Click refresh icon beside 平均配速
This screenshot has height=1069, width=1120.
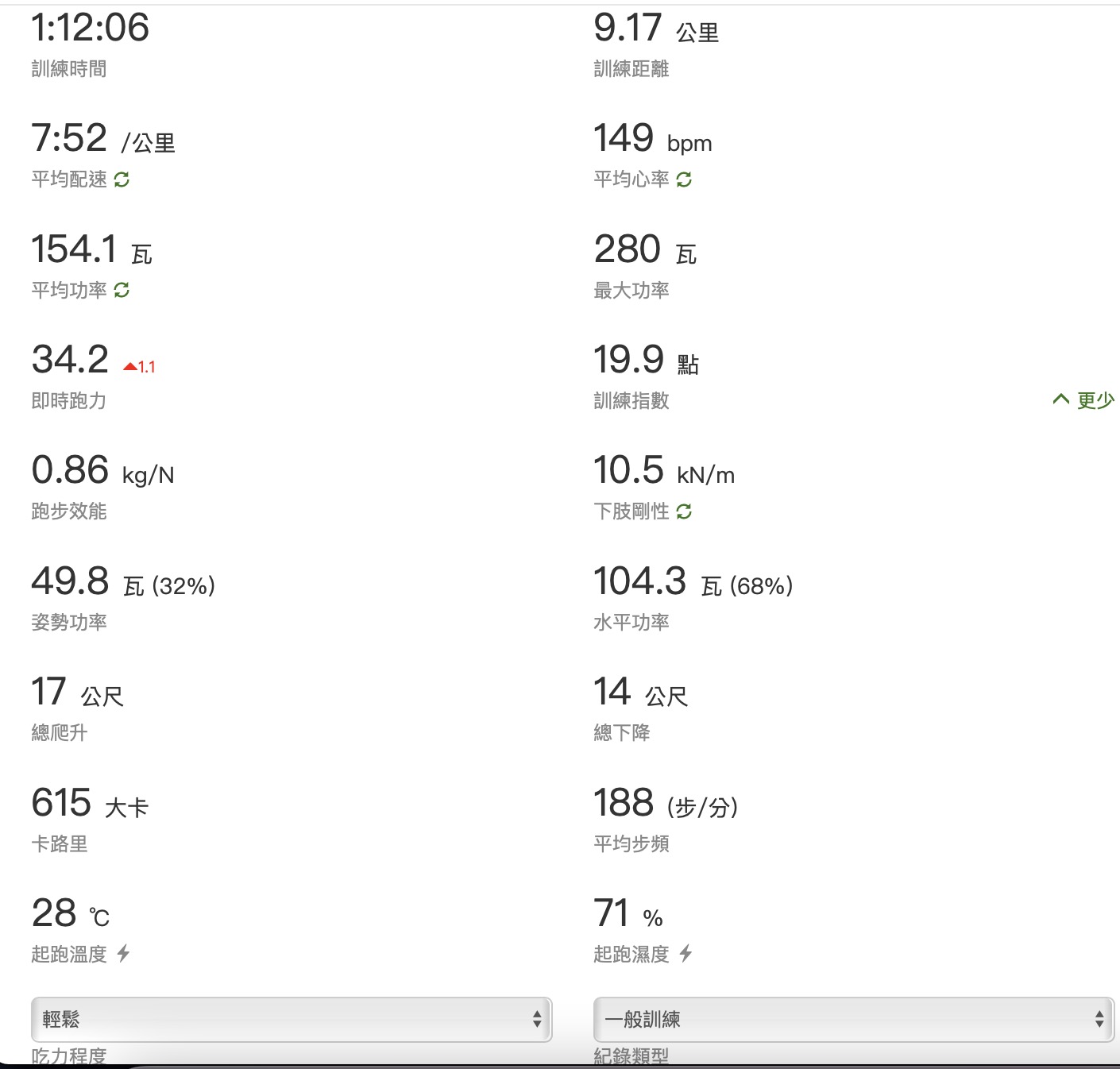click(x=122, y=179)
